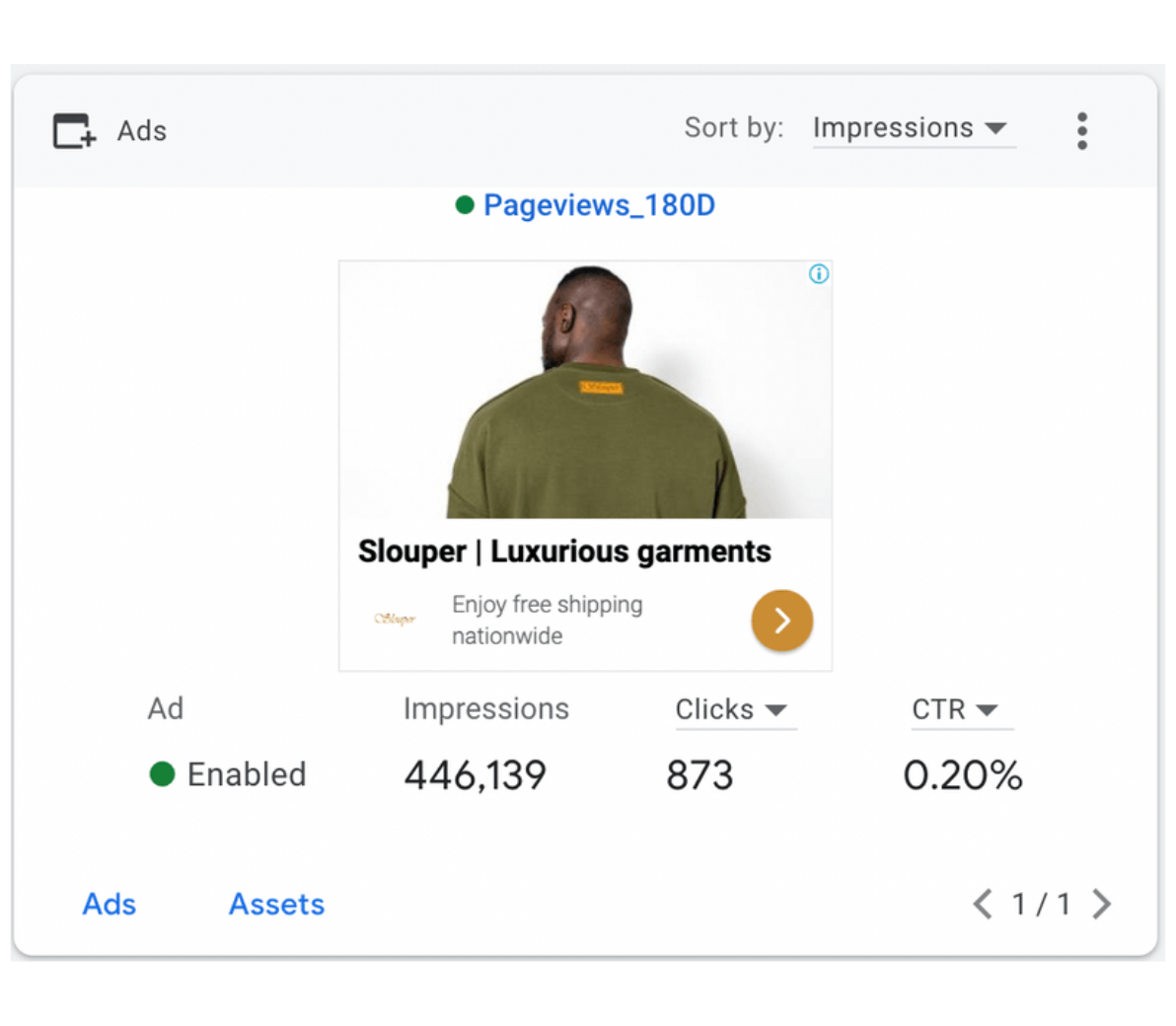Click the 0.20% CTR value
The image size is (1176, 1026).
point(962,774)
